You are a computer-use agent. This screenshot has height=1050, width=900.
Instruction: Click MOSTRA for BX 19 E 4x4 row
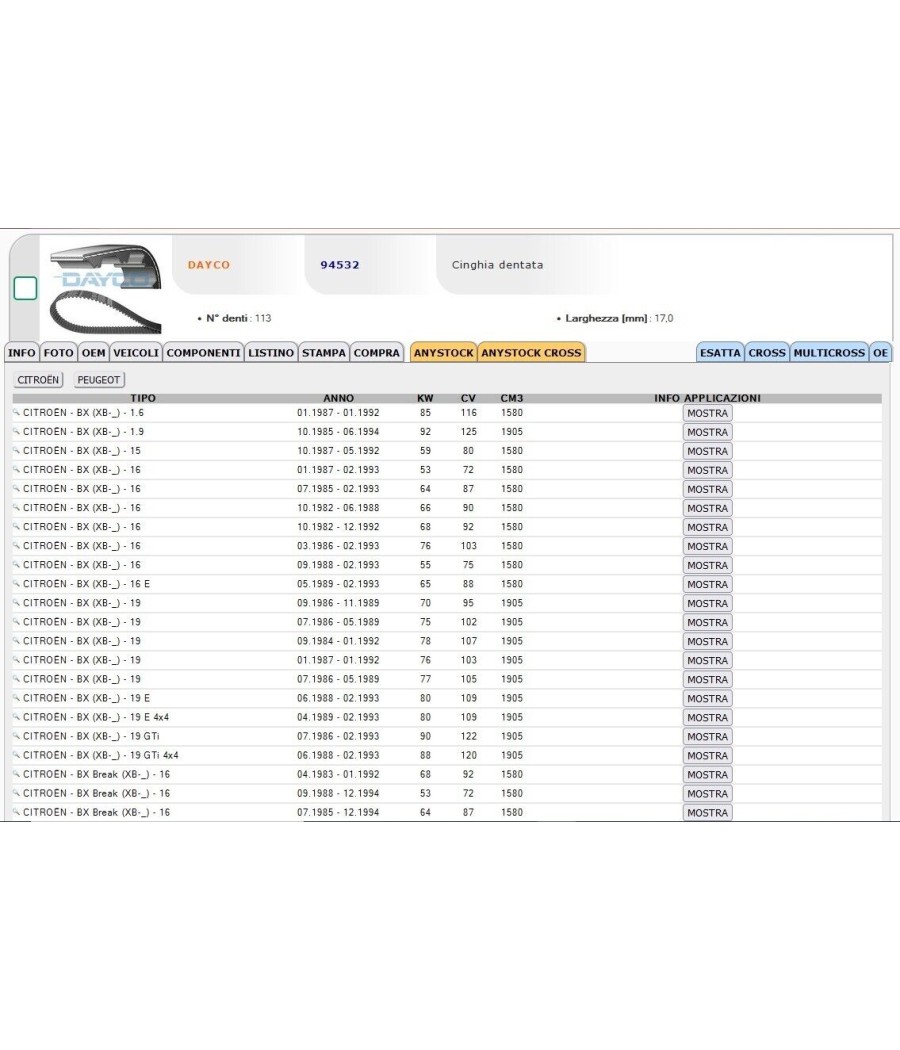(707, 717)
